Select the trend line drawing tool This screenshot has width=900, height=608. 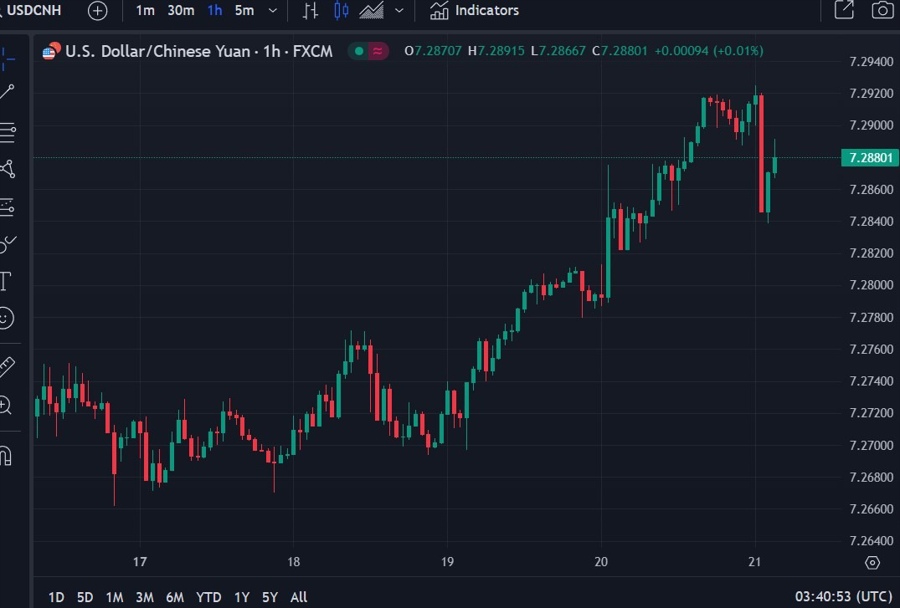7,92
